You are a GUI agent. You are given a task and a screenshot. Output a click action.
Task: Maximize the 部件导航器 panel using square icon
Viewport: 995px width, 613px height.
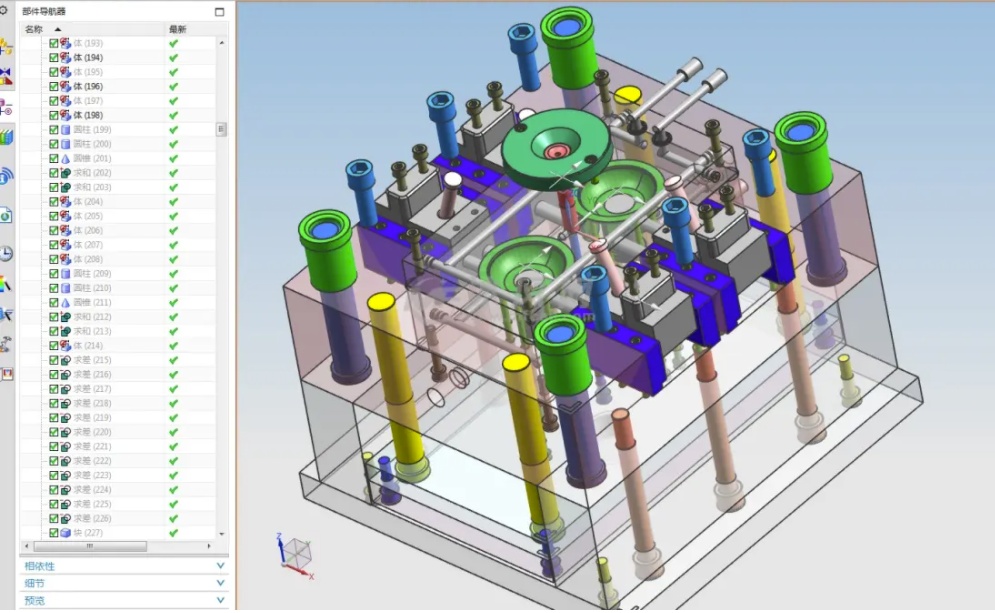pyautogui.click(x=220, y=11)
